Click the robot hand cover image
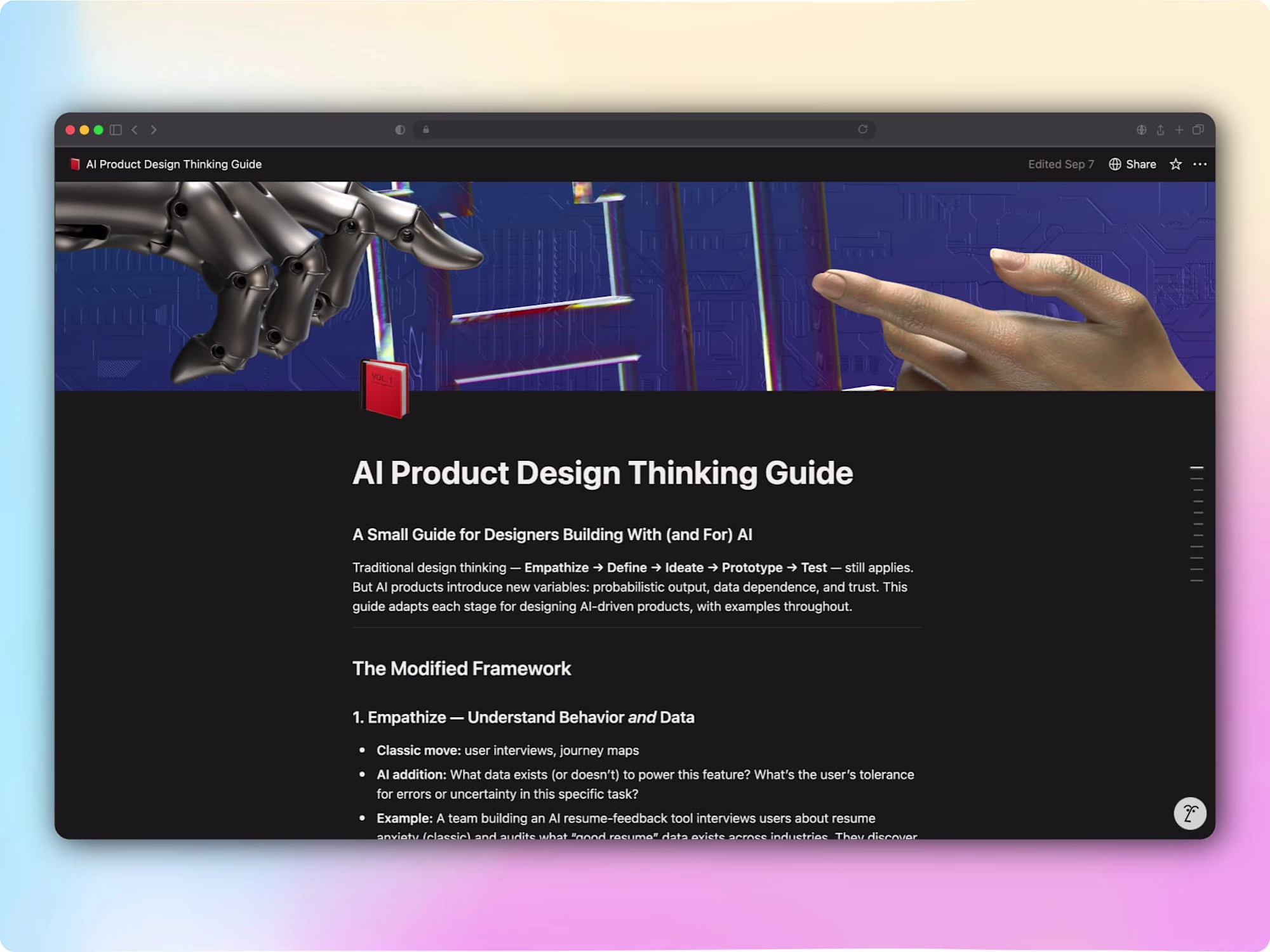The image size is (1270, 952). 635,286
